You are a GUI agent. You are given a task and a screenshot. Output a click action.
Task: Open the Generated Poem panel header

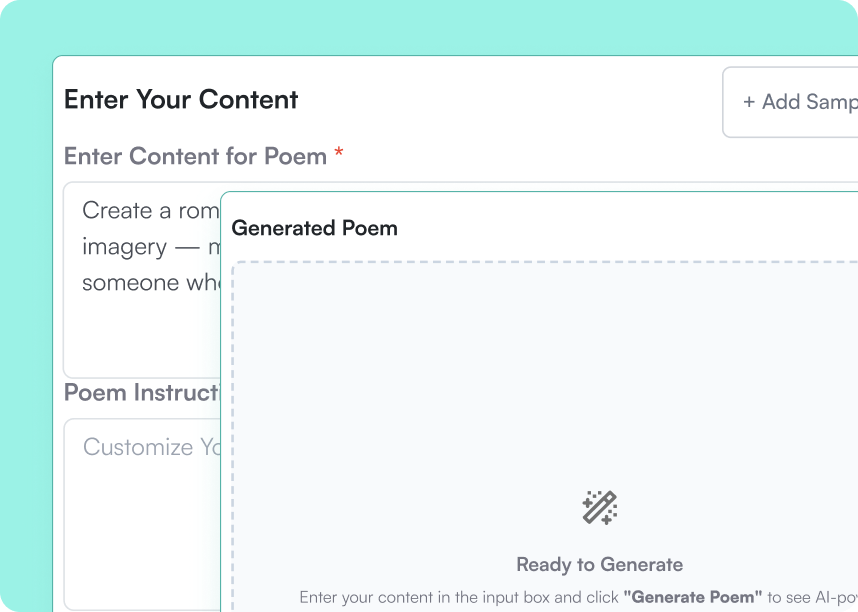tap(314, 228)
